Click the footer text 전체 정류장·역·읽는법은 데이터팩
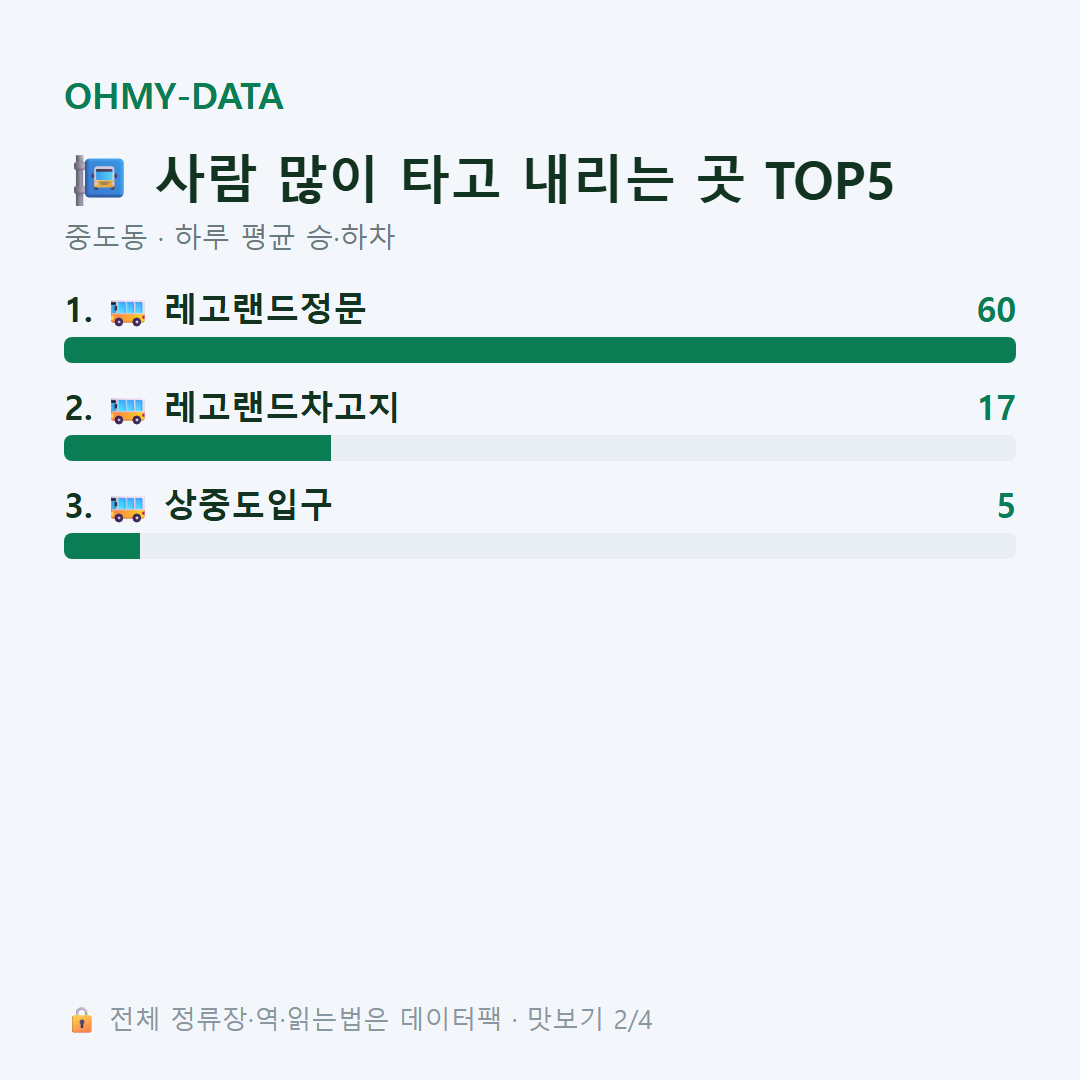Screen dimensions: 1080x1080 (306, 1019)
